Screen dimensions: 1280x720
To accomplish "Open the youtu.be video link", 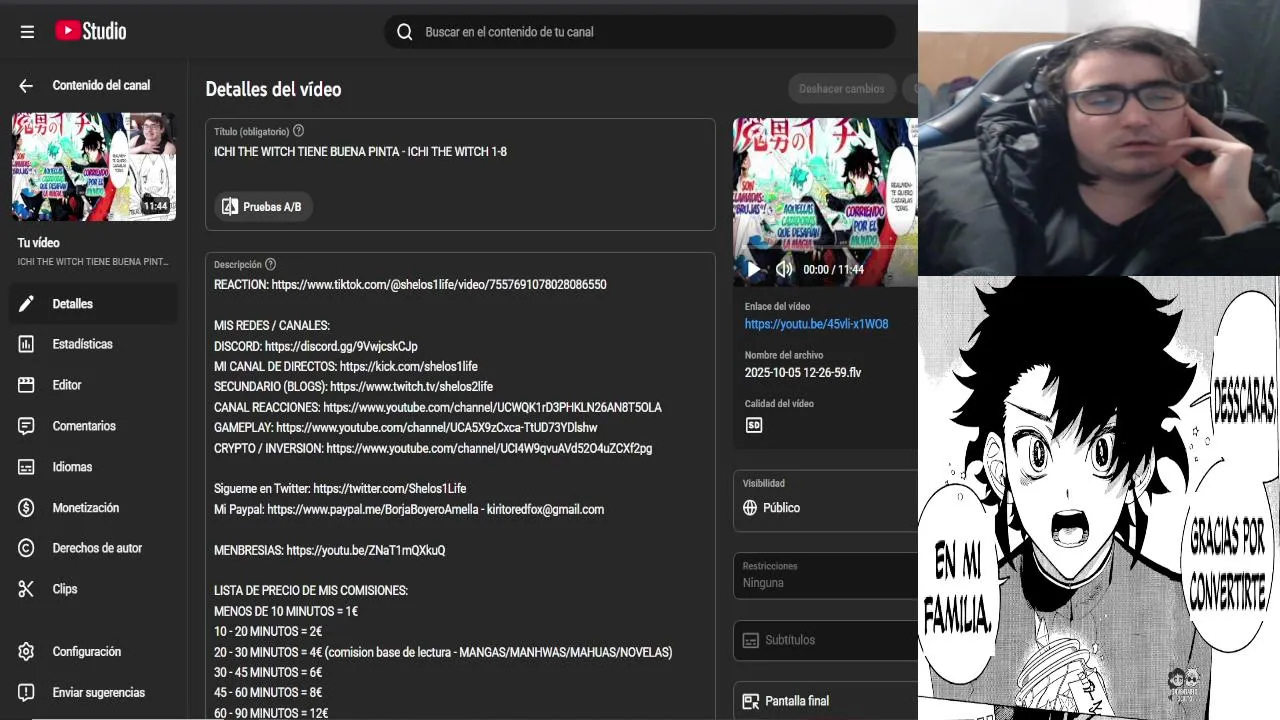I will (816, 324).
